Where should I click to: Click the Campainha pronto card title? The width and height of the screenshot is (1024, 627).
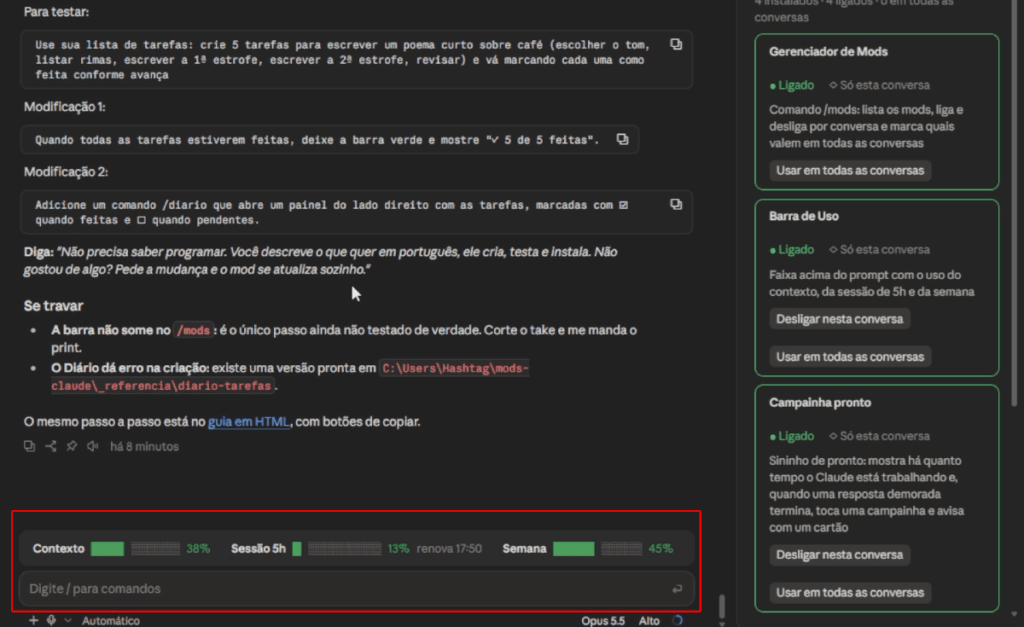[820, 402]
